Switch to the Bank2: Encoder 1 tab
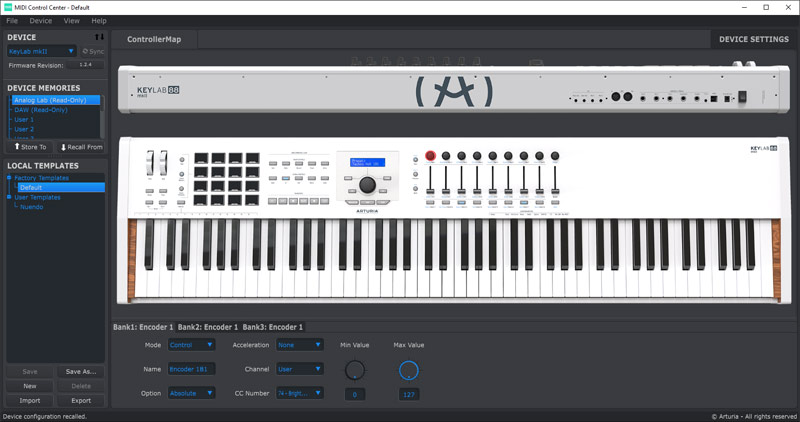Image resolution: width=800 pixels, height=422 pixels. 207,327
